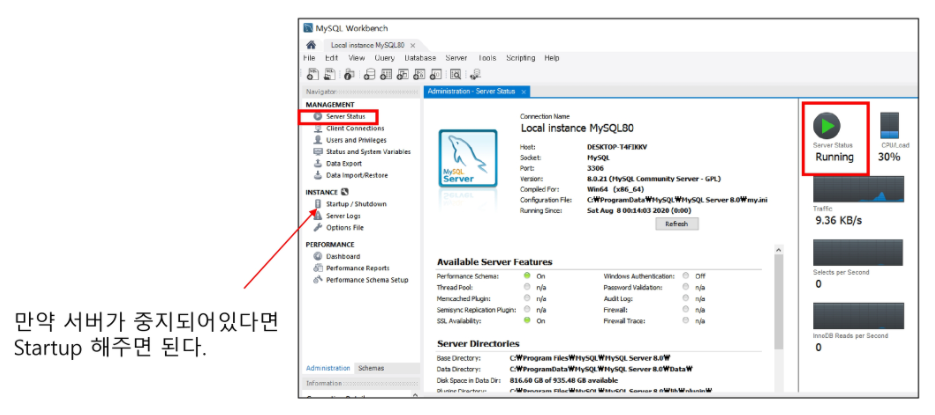Image resolution: width=935 pixels, height=415 pixels.
Task: Click the Users and Privileges icon
Action: click(318, 140)
